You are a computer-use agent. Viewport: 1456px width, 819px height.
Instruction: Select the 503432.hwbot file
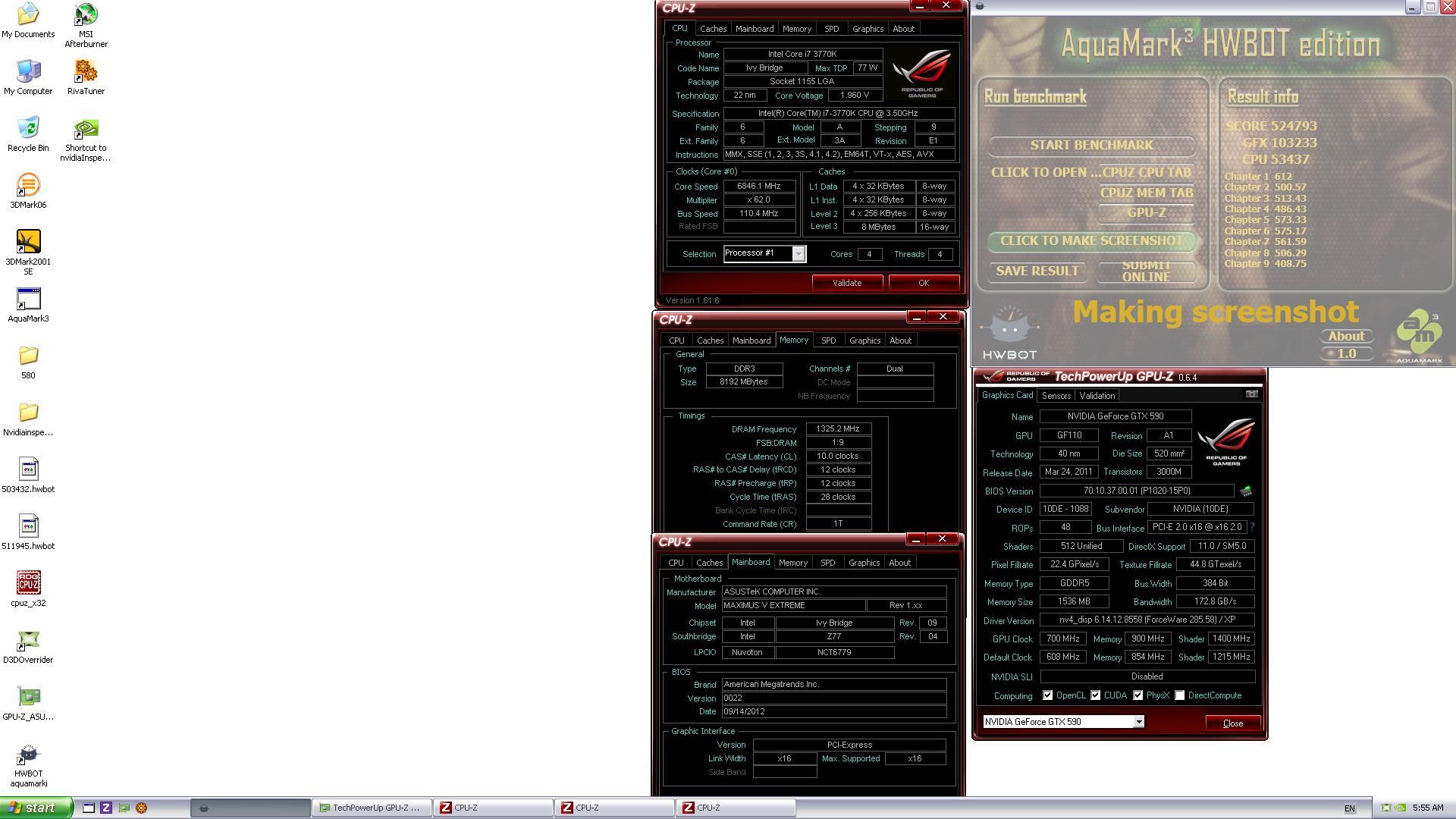coord(28,475)
